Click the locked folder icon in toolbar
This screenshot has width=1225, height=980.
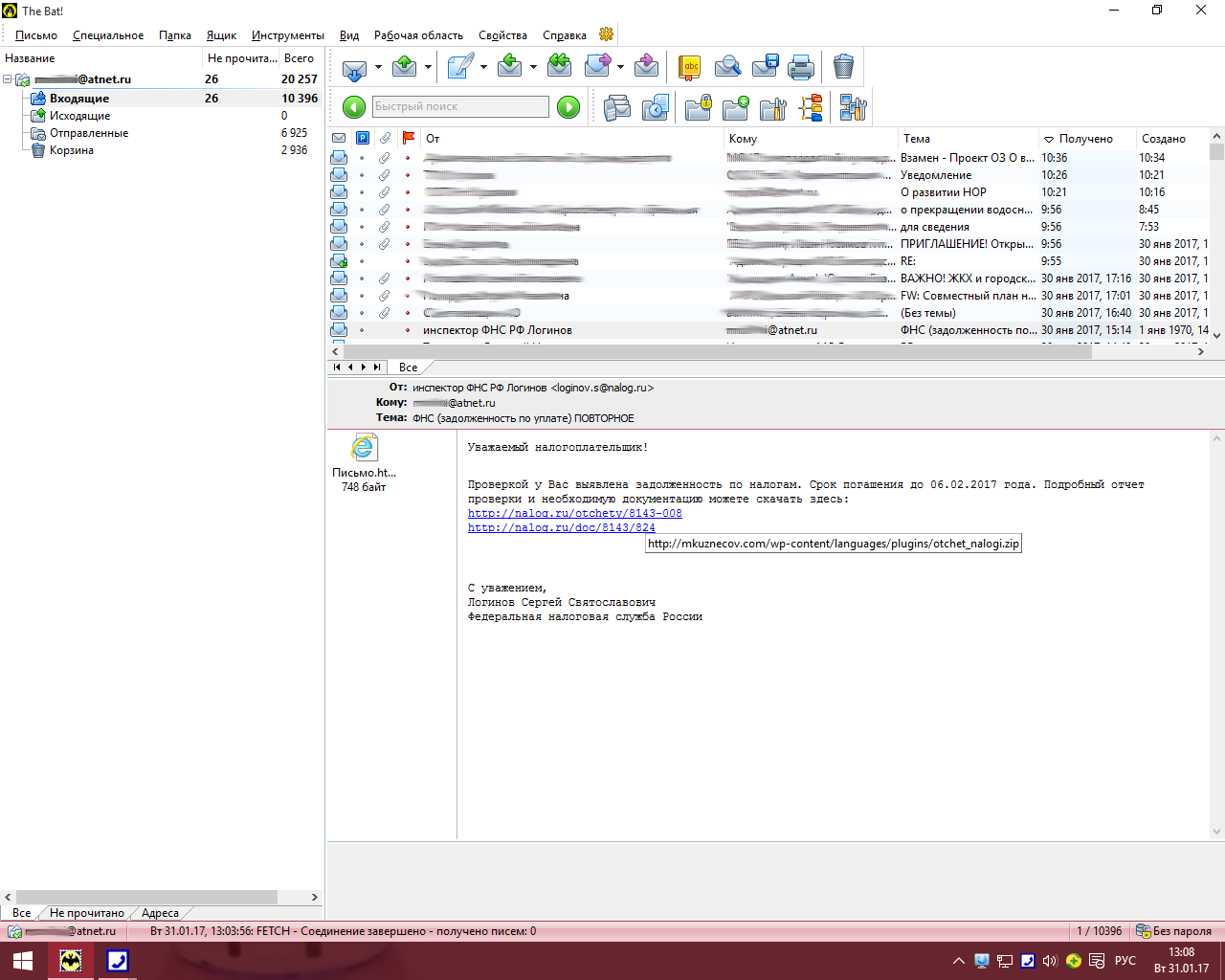tap(699, 107)
